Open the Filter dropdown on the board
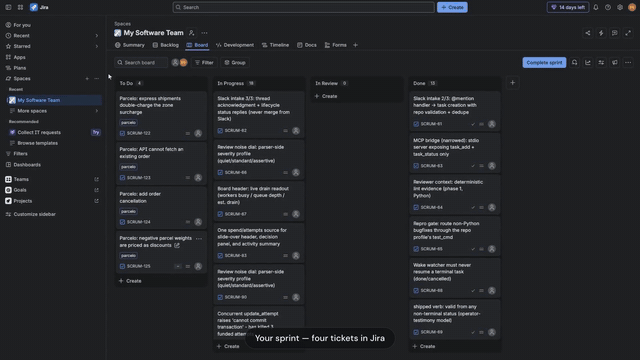Image resolution: width=640 pixels, height=360 pixels. 204,62
